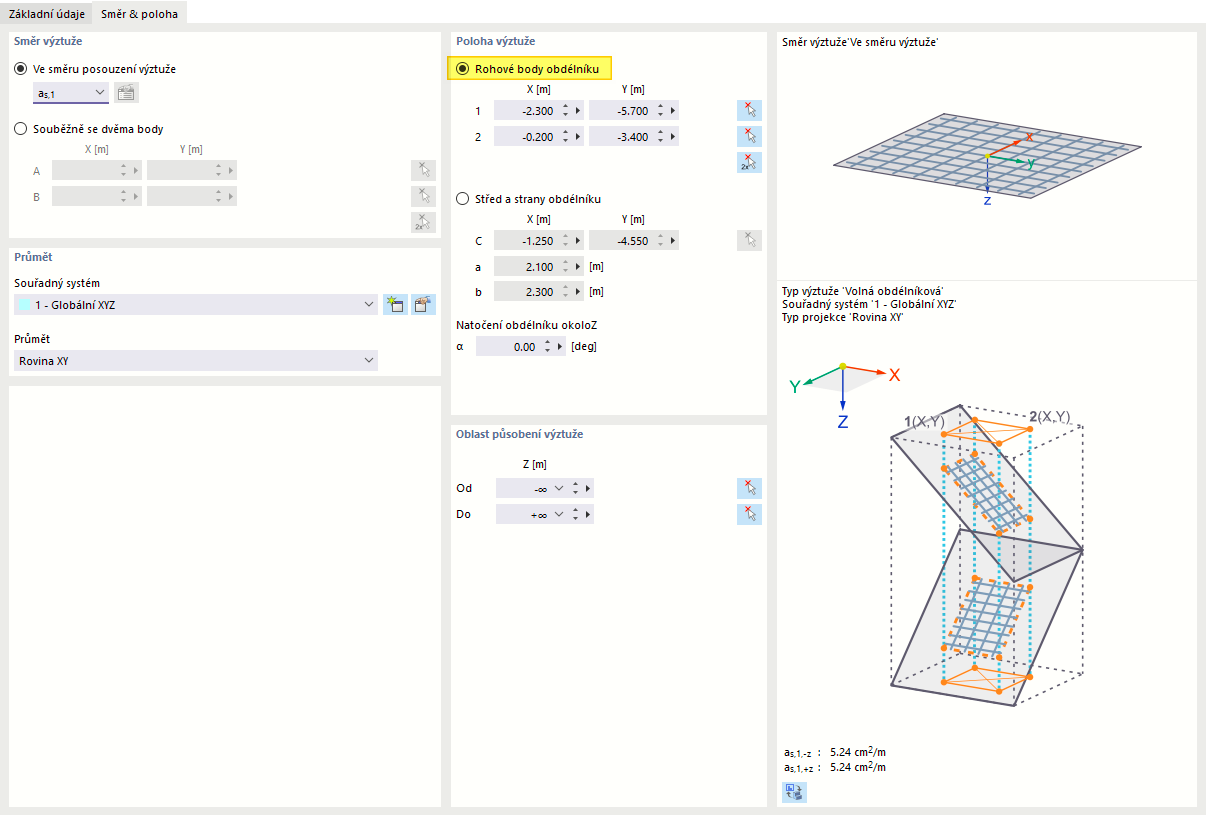Viewport: 1206px width, 815px height.
Task: Select 'Ve směru posouzení výztuže' radio option
Action: pyautogui.click(x=21, y=69)
